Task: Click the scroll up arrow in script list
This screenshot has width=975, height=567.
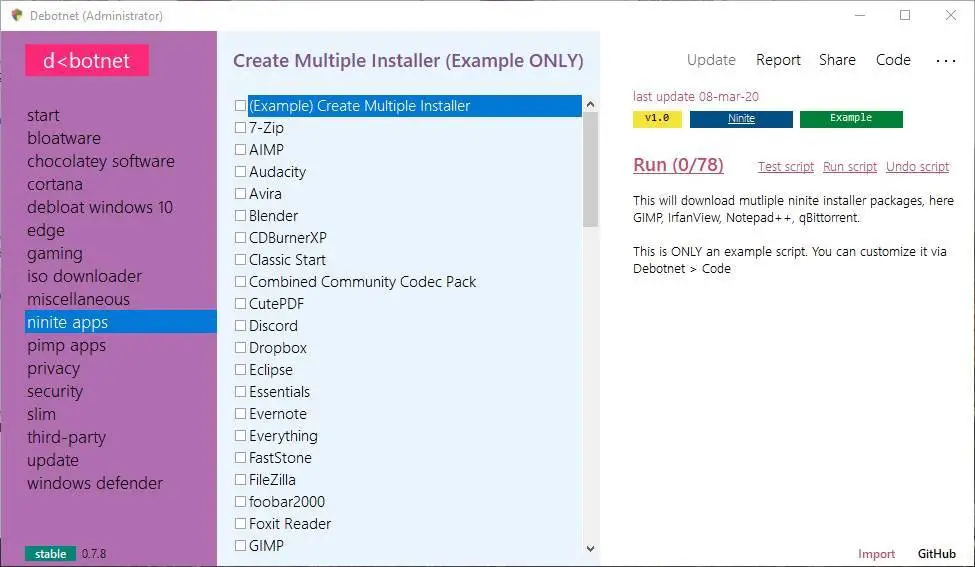Action: pyautogui.click(x=590, y=104)
